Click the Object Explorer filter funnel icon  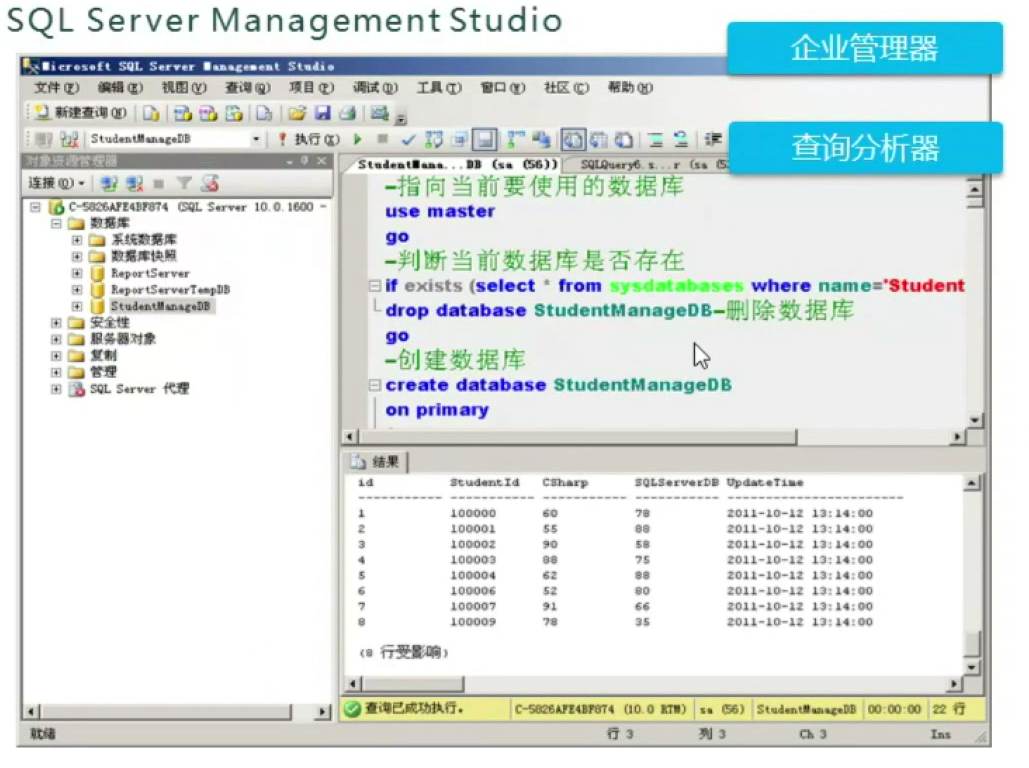click(184, 184)
